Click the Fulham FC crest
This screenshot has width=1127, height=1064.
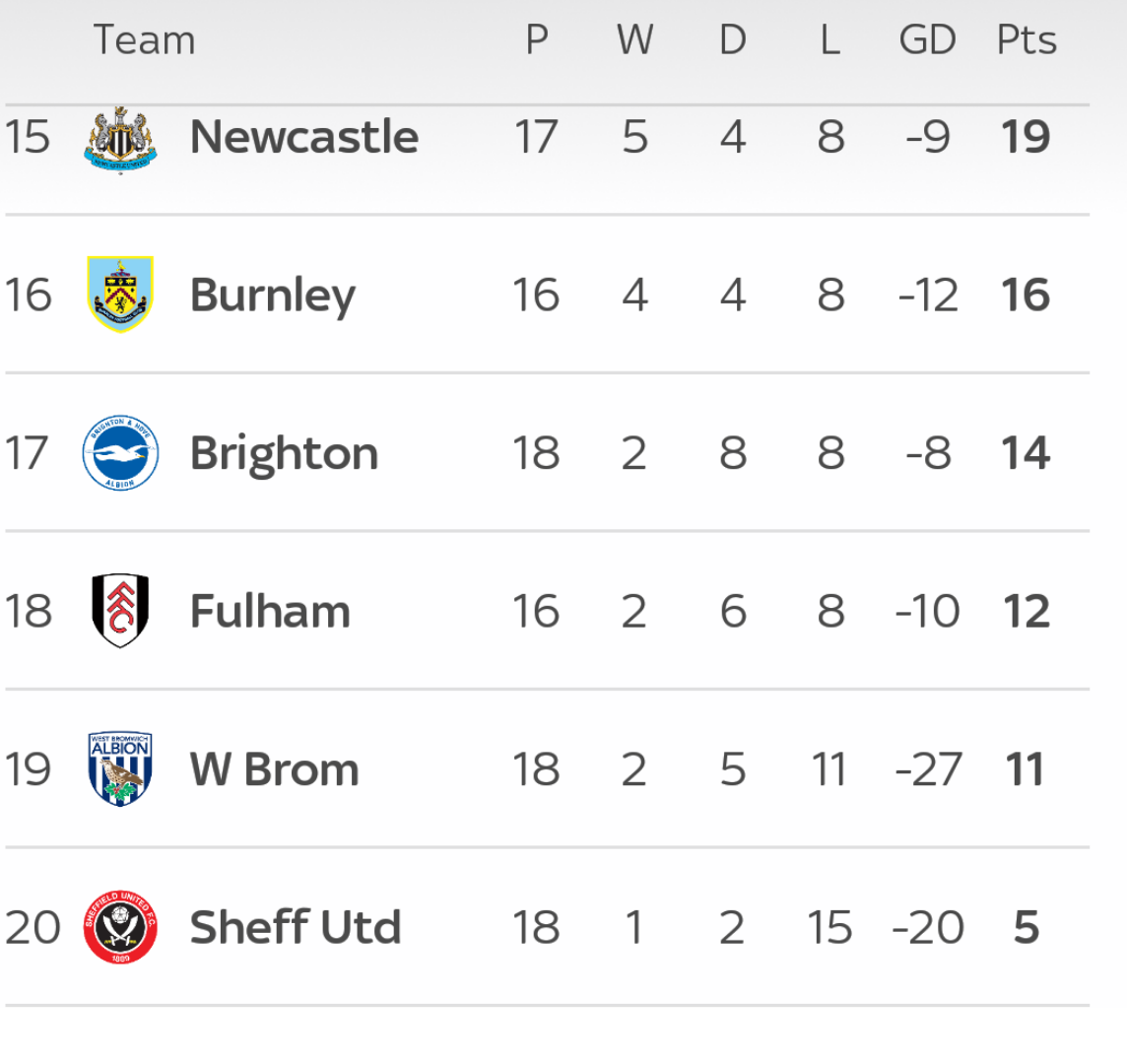120,611
